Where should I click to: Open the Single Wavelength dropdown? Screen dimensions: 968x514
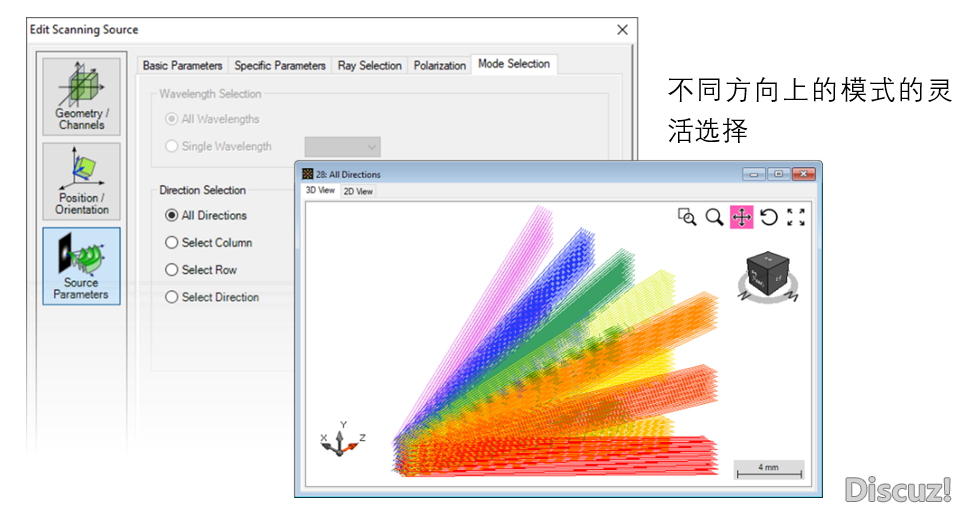342,147
